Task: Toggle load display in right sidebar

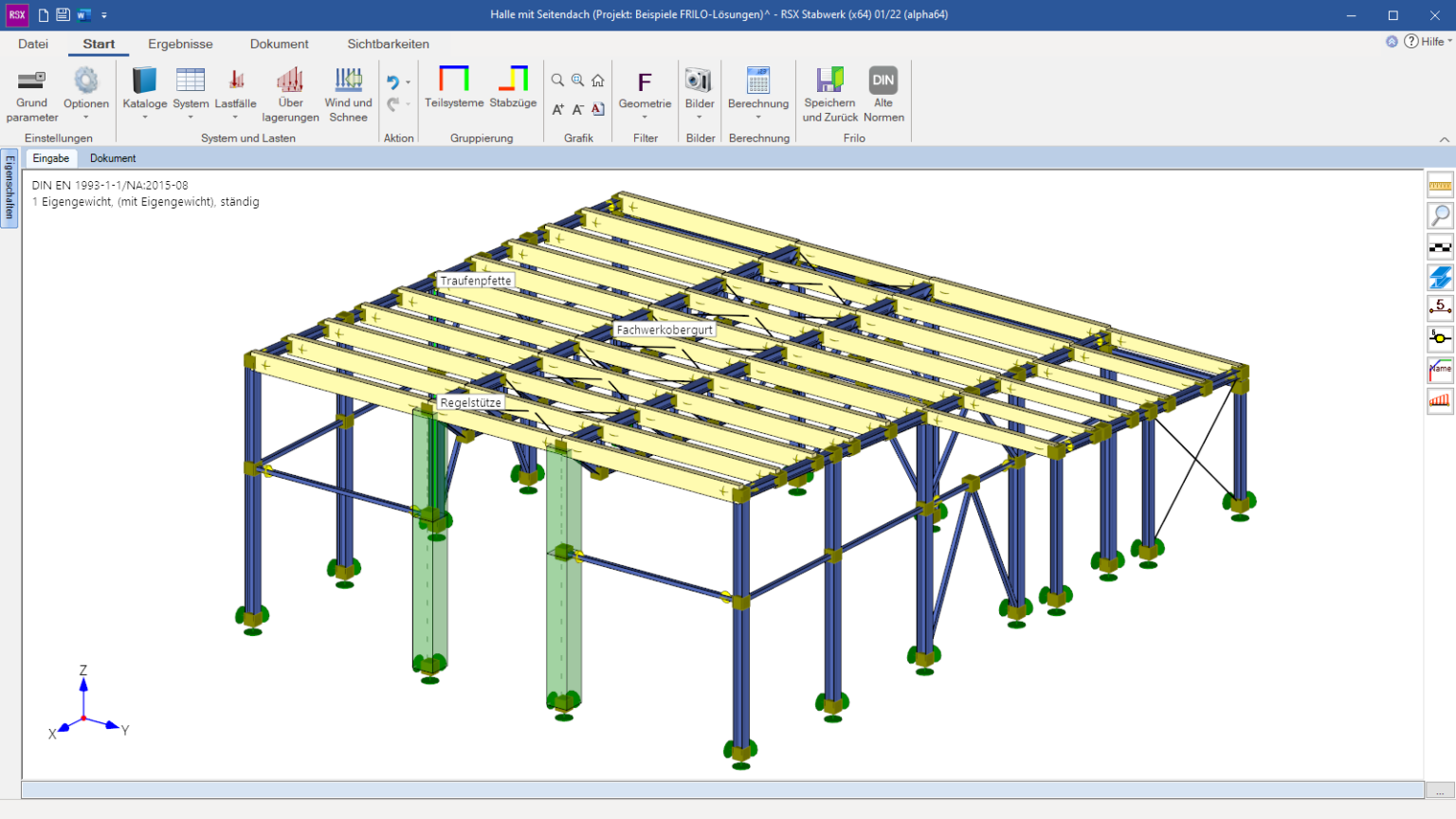Action: pyautogui.click(x=1440, y=400)
